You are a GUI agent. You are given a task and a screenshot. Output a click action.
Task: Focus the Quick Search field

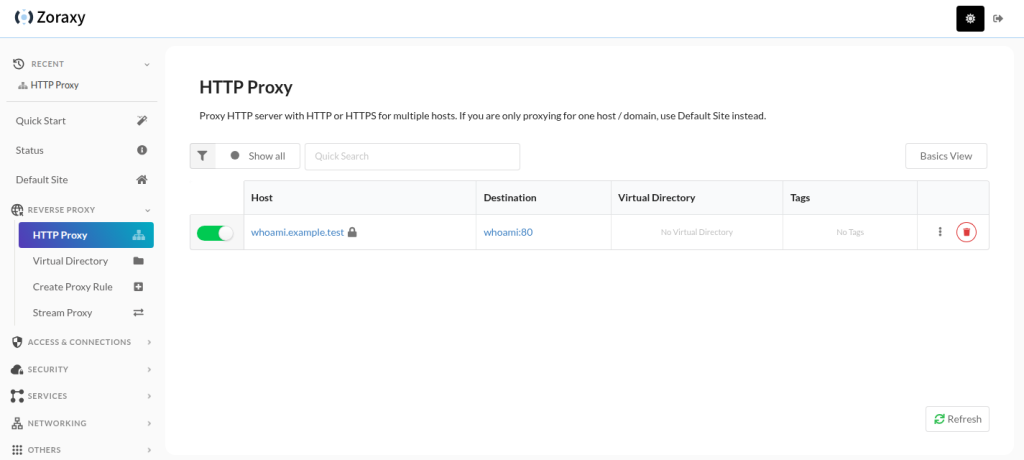pyautogui.click(x=412, y=156)
